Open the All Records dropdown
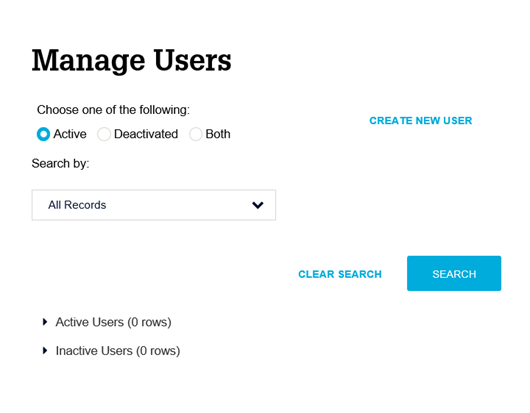This screenshot has height=413, width=530. click(154, 205)
